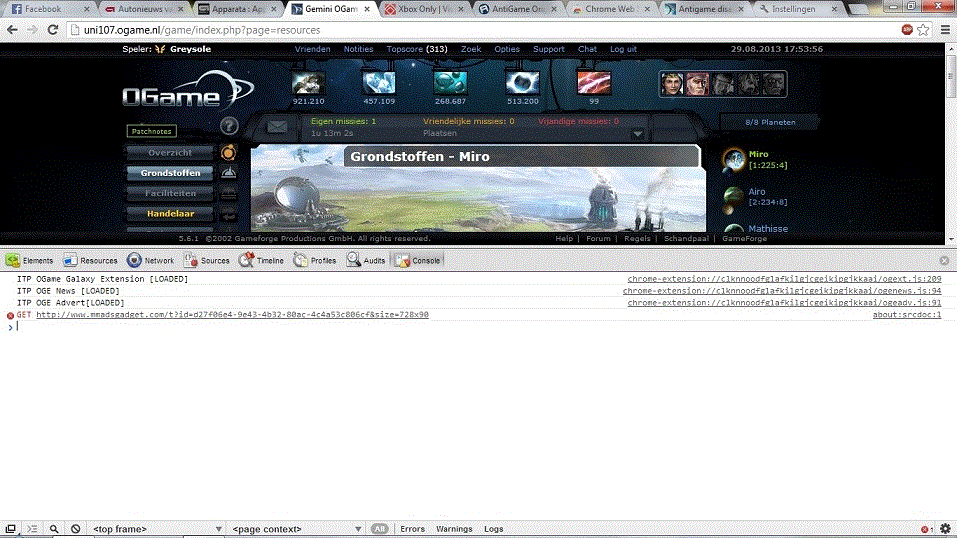Open the DevTools Timeline panel

point(261,260)
